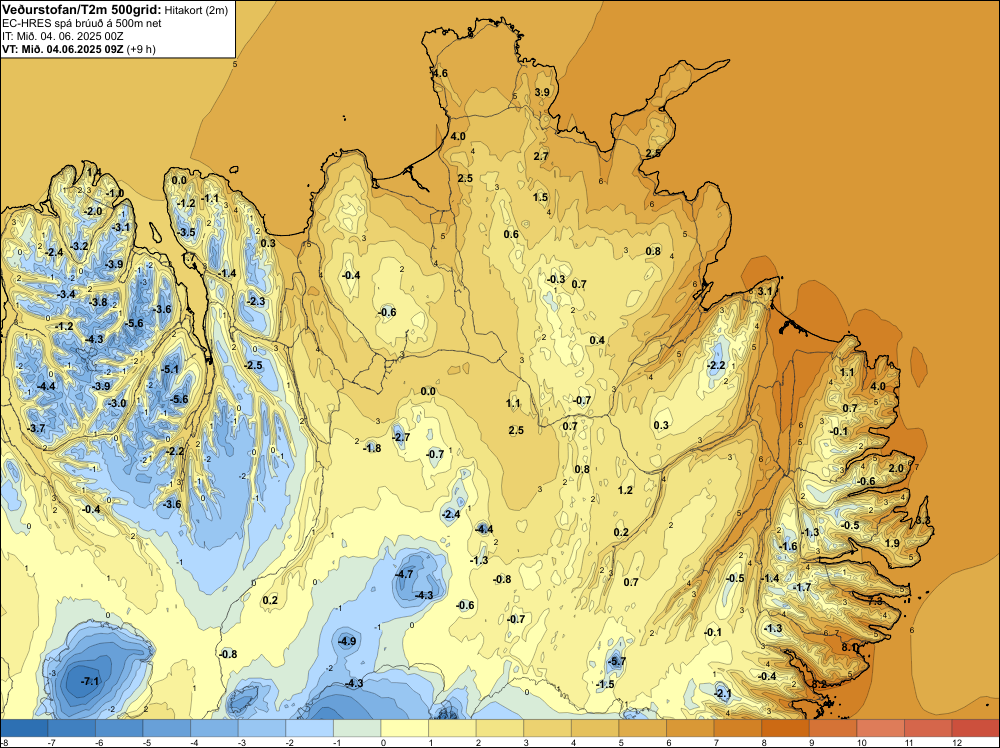Click the 1.9 temperature value
The width and height of the screenshot is (1000, 748).
893,543
